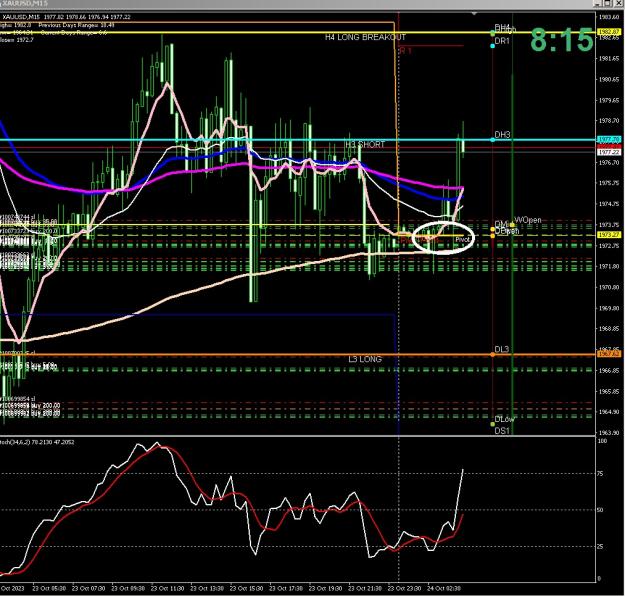Select the DS1 level label

(502, 431)
